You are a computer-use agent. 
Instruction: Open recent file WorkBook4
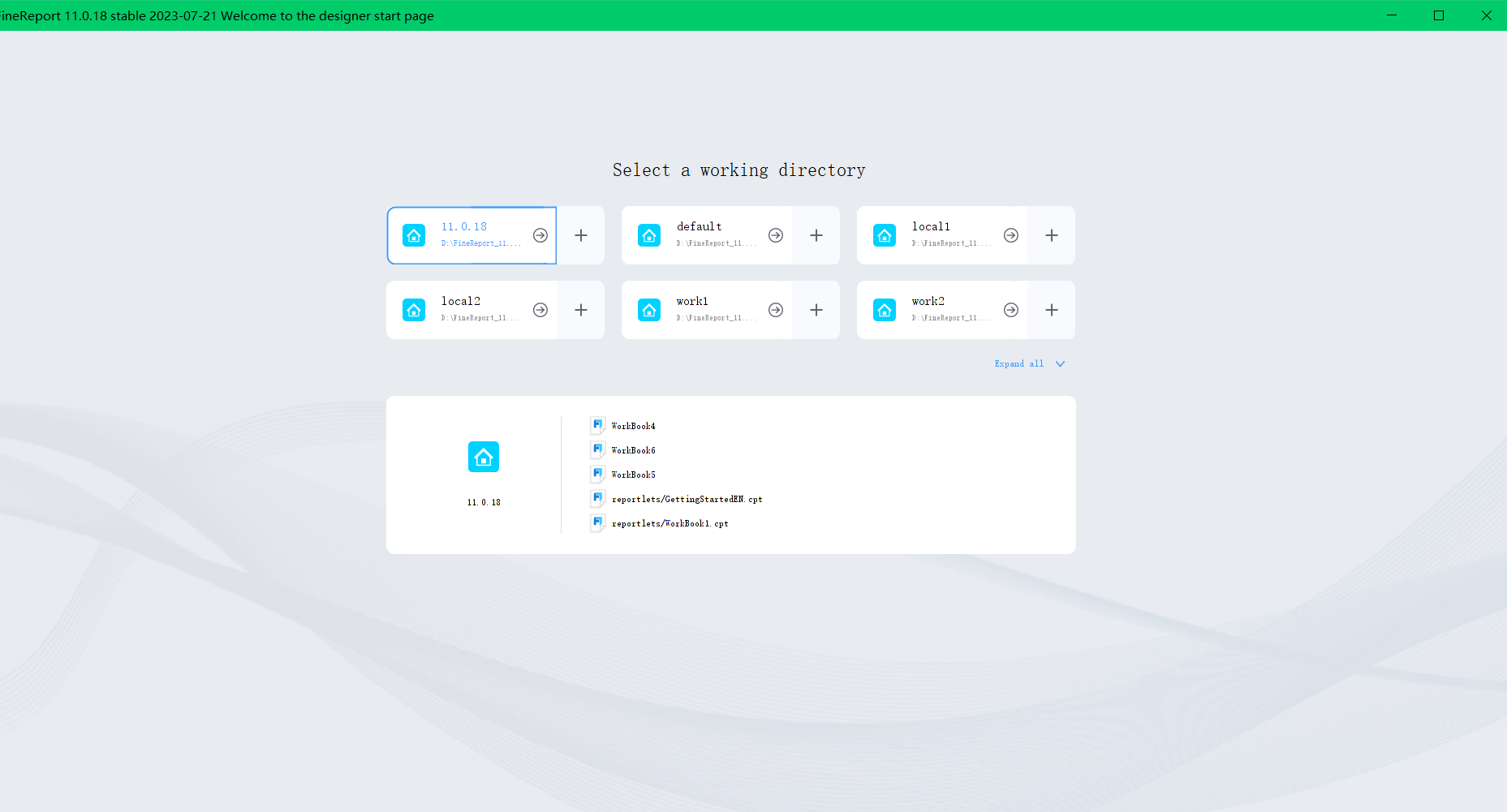[x=633, y=426]
